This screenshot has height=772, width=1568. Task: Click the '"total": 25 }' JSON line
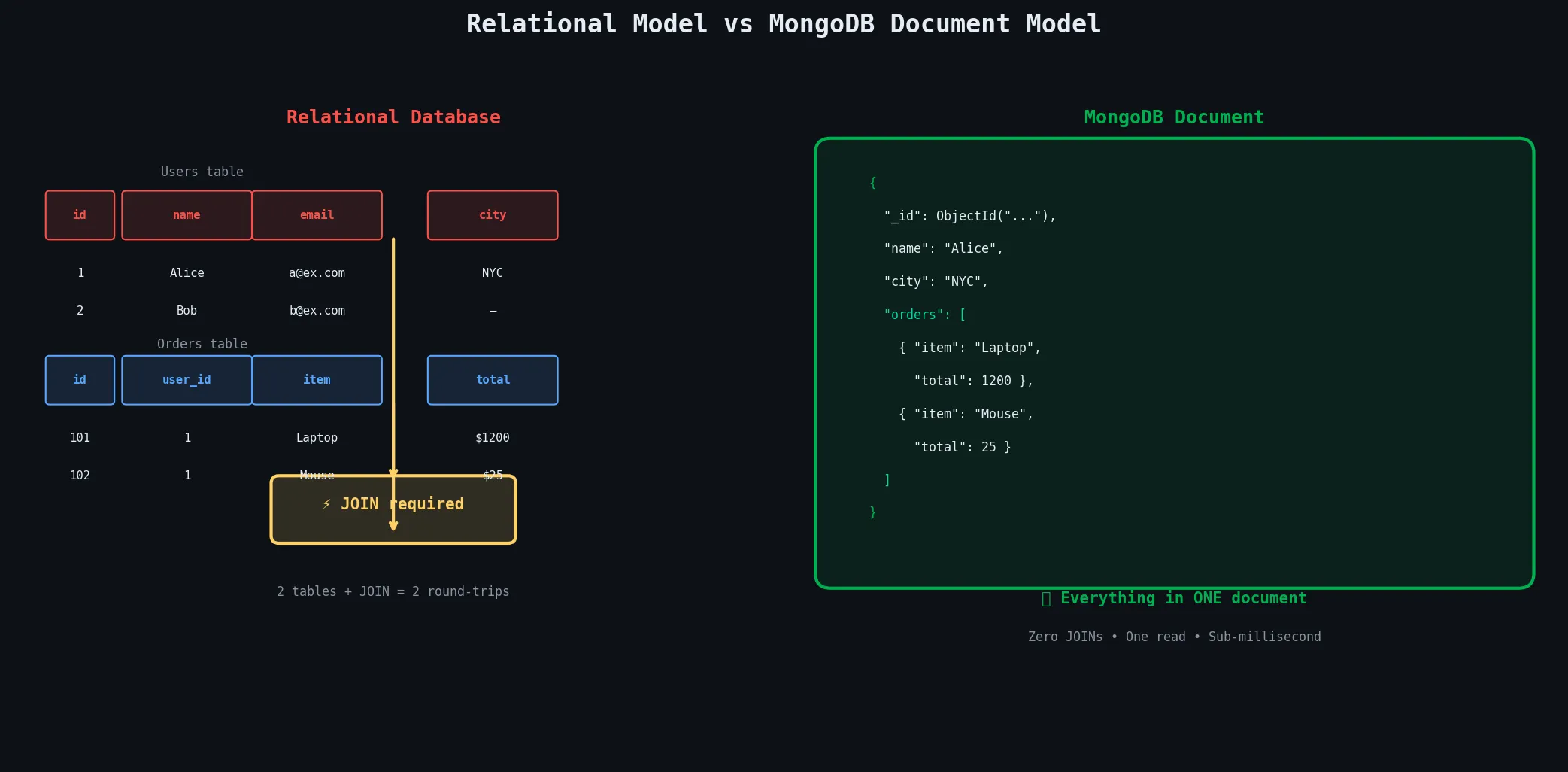[x=962, y=447]
